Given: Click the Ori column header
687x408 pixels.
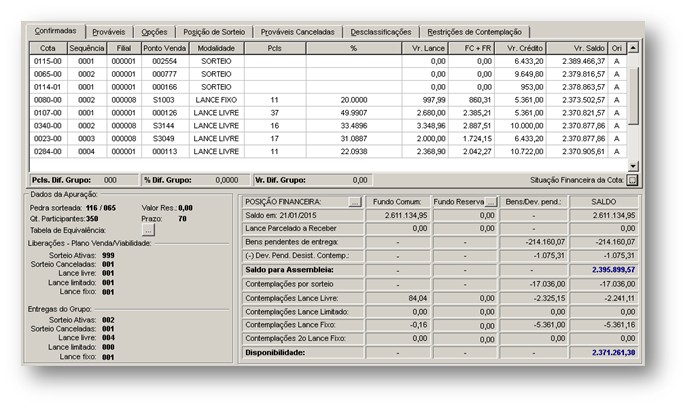Looking at the screenshot, I should (617, 48).
